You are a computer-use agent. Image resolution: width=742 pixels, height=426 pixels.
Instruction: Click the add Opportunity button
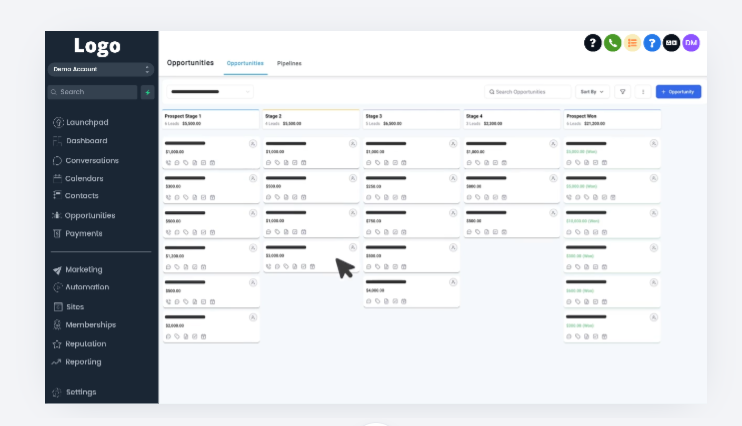(x=678, y=92)
